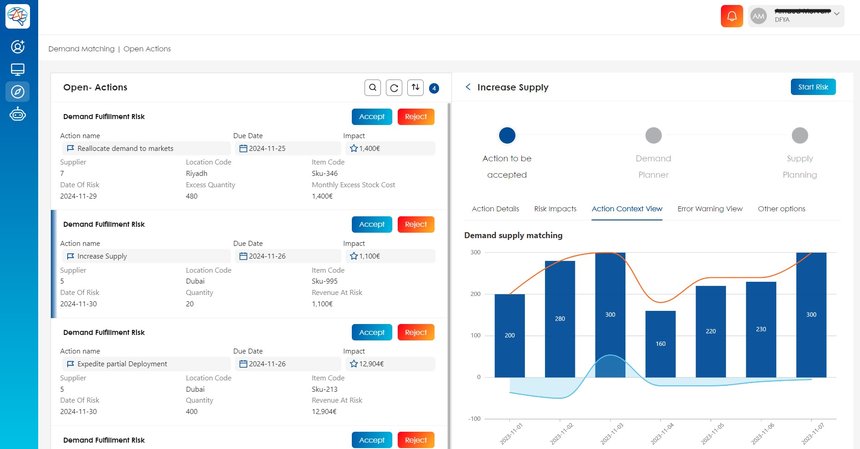Click the back chevron beside Increase Supply
The height and width of the screenshot is (449, 860).
coord(468,87)
